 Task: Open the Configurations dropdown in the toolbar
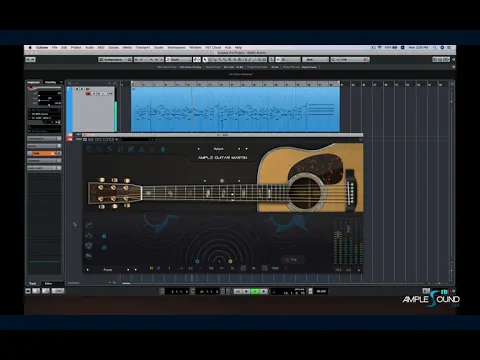pos(115,60)
